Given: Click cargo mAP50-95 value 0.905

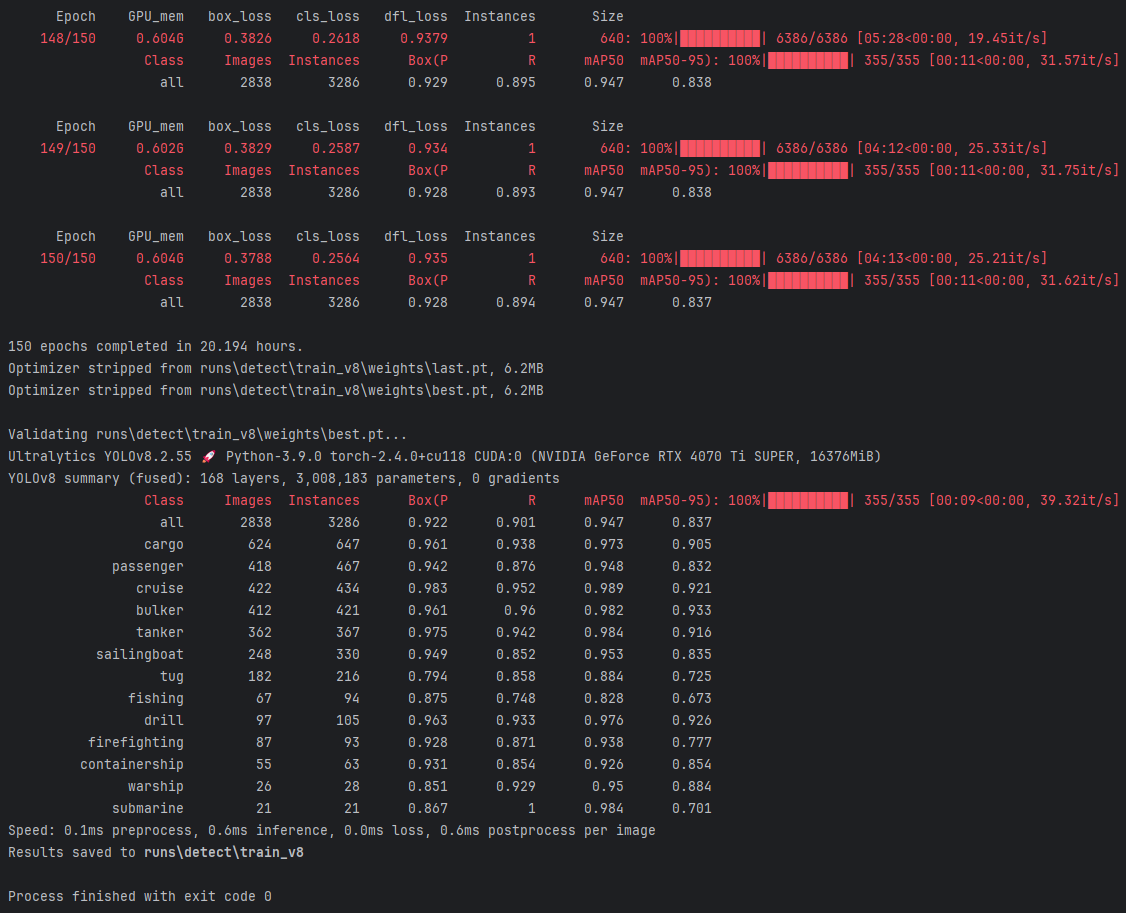Looking at the screenshot, I should [692, 544].
